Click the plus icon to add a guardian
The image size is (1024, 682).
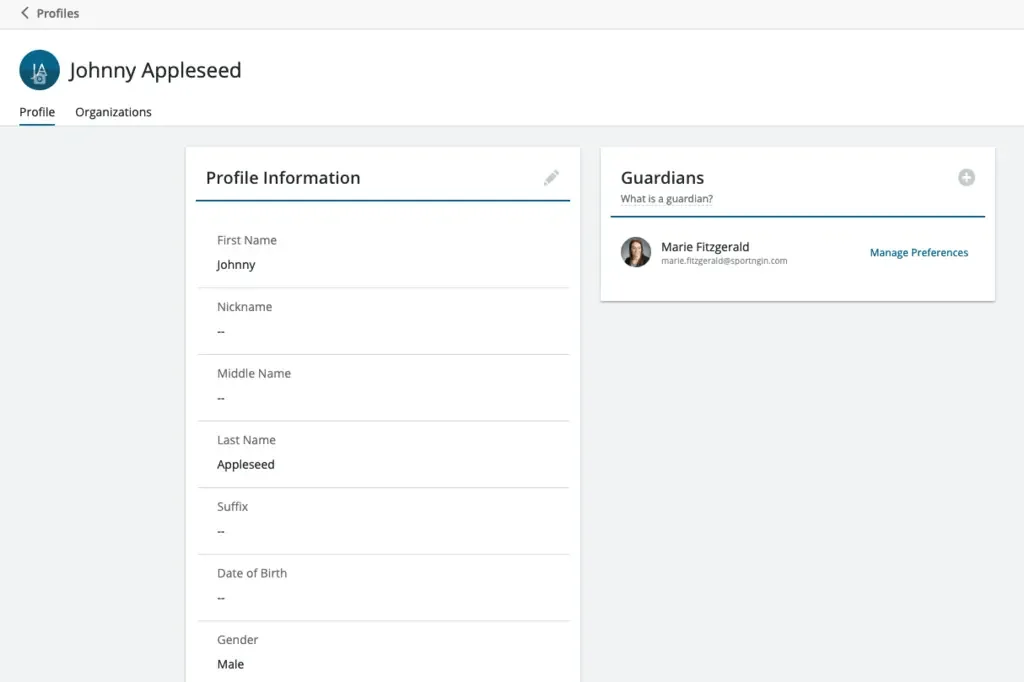[966, 177]
